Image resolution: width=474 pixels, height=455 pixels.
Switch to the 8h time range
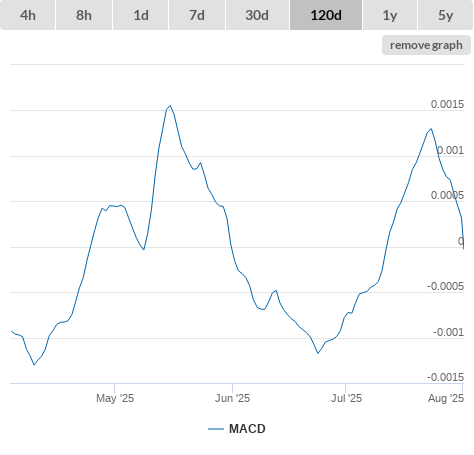84,15
